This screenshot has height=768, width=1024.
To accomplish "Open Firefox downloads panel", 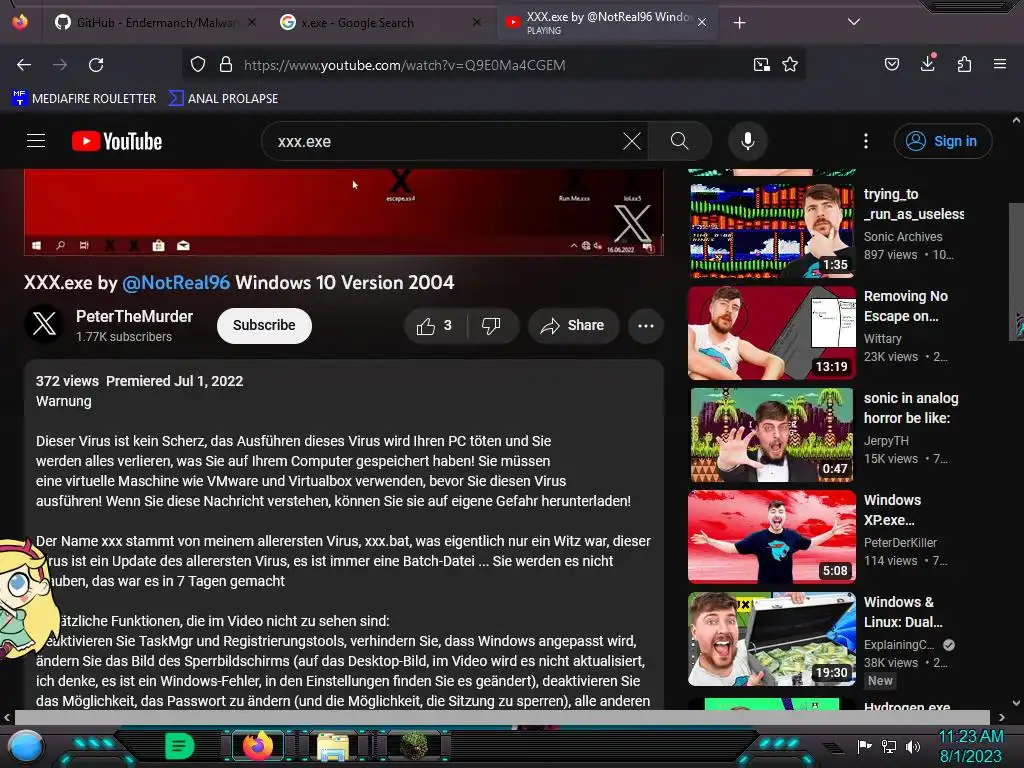I will click(x=928, y=63).
